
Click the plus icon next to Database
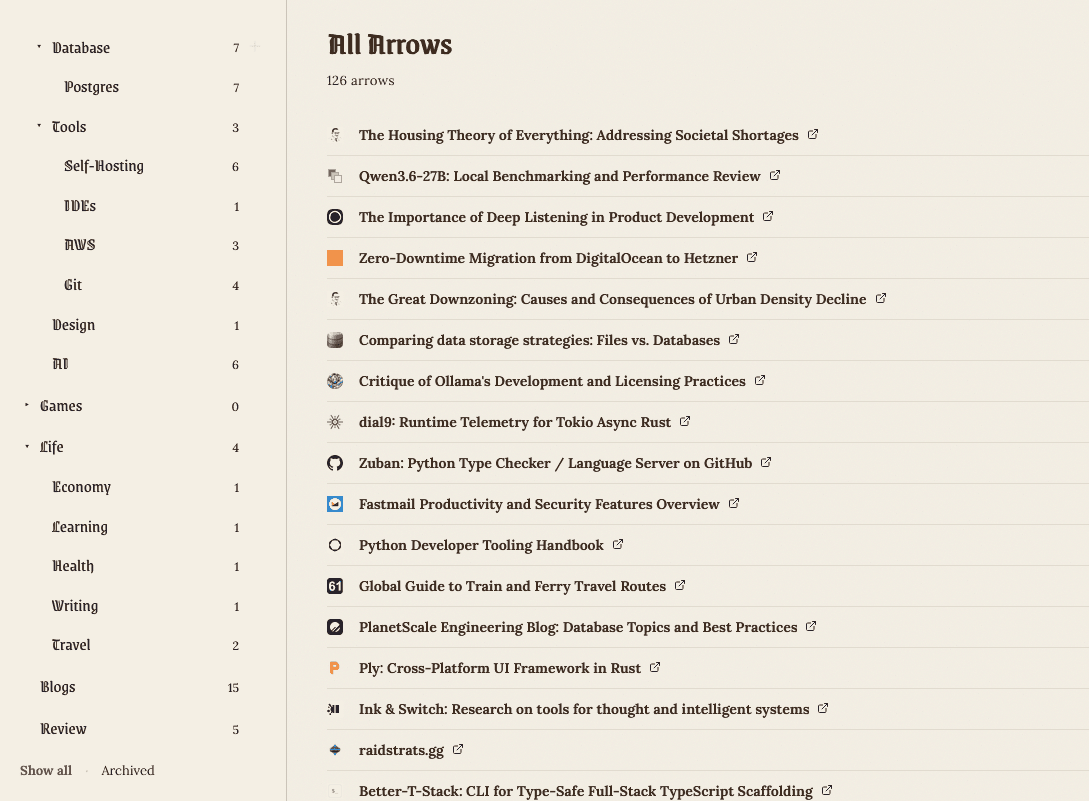(x=256, y=47)
